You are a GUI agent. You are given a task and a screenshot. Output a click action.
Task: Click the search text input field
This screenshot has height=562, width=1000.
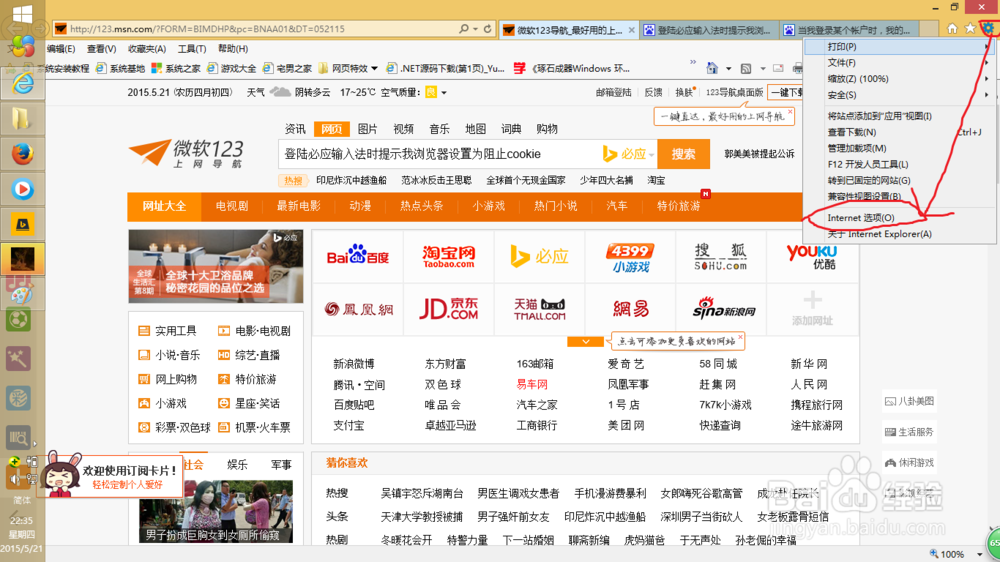(x=439, y=154)
